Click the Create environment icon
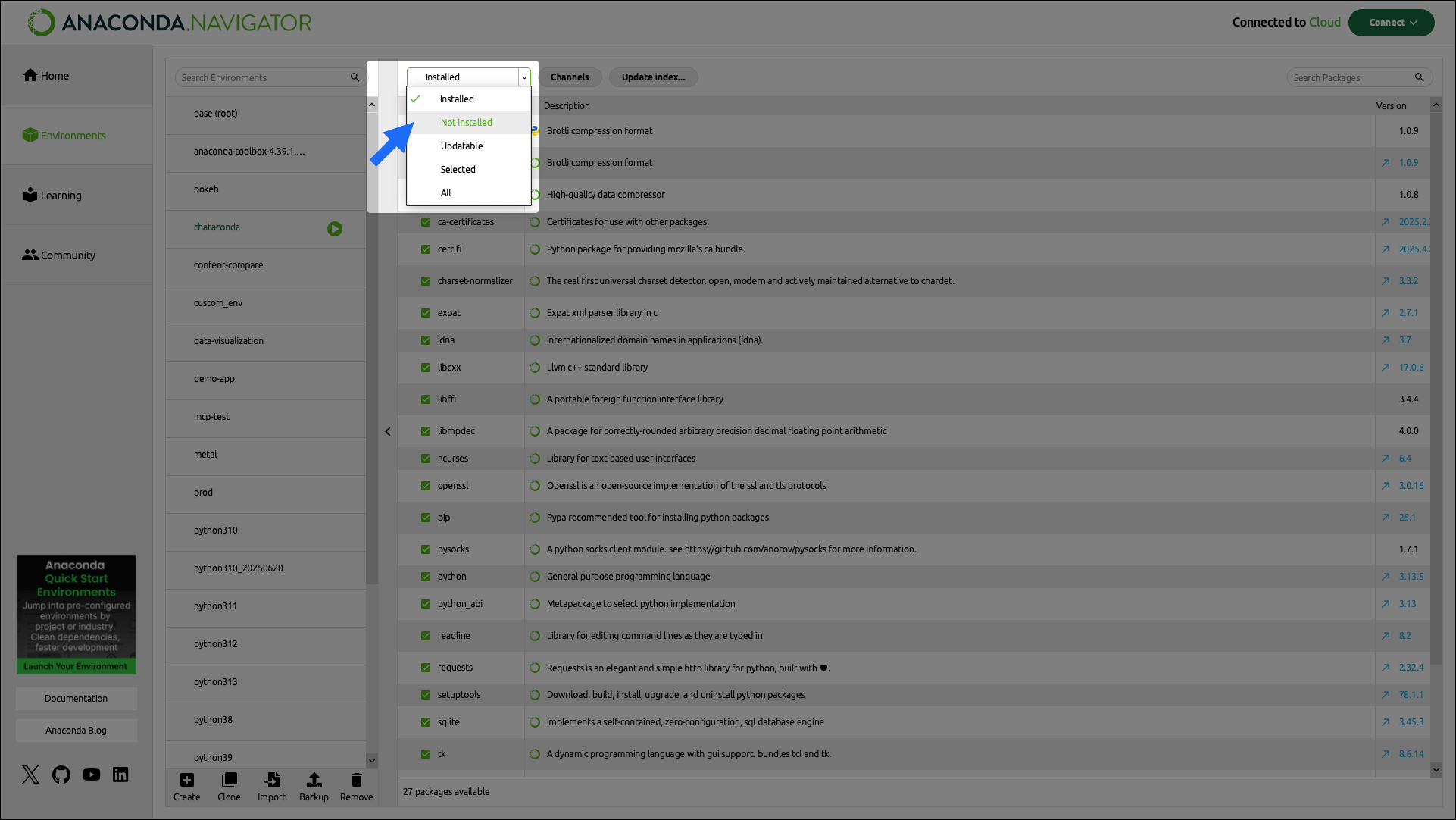This screenshot has height=820, width=1456. click(186, 786)
